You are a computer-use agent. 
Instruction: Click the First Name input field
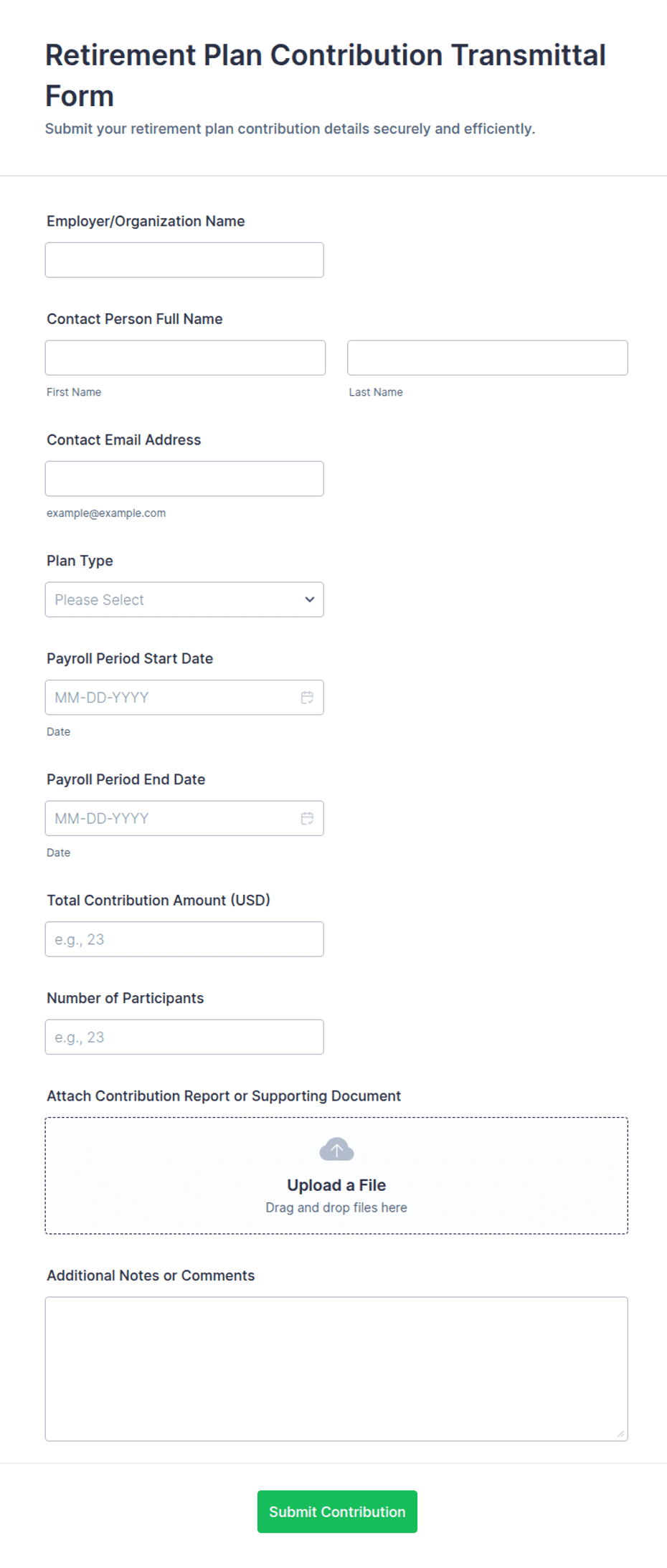point(185,358)
